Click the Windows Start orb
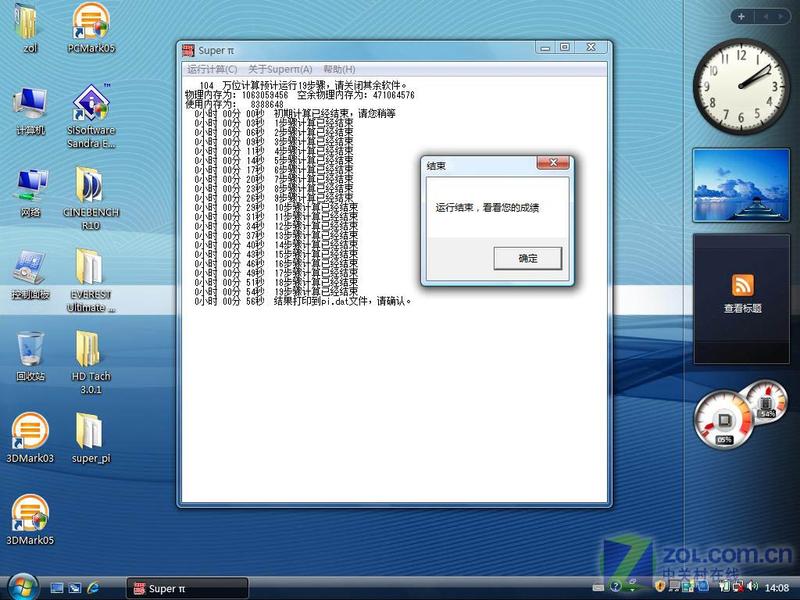Image resolution: width=800 pixels, height=600 pixels. [21, 587]
